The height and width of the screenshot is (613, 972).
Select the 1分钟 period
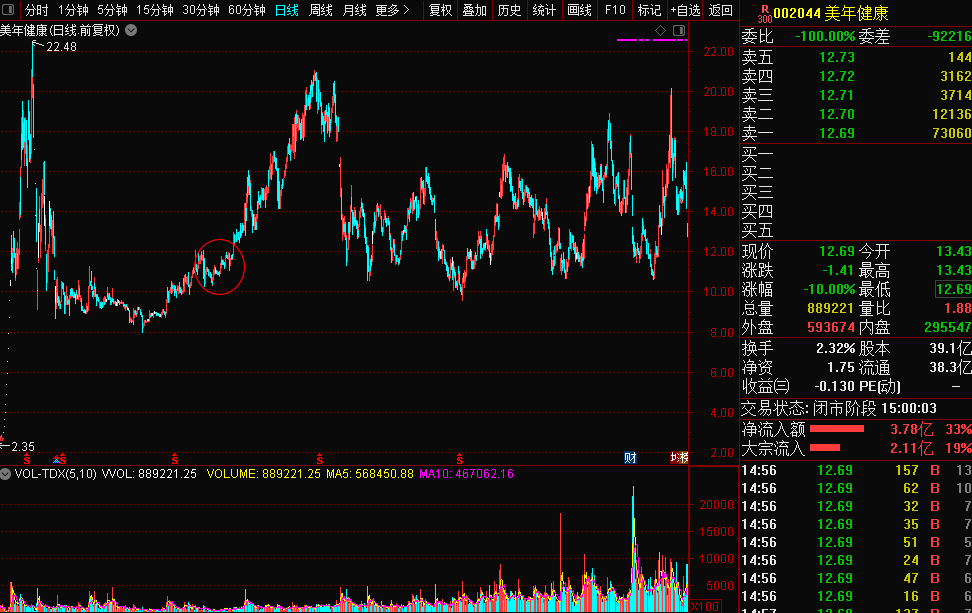(73, 11)
